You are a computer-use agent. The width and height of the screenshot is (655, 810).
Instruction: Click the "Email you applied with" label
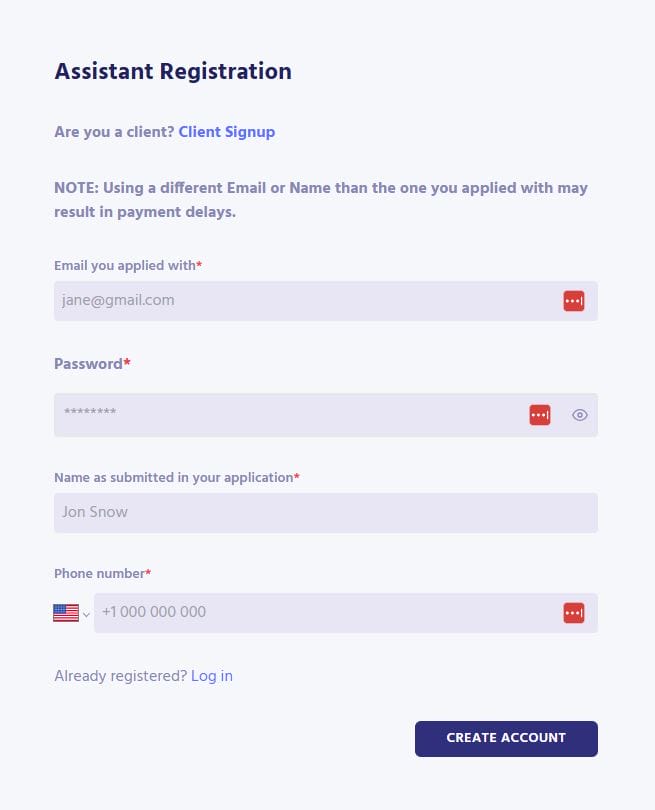click(127, 265)
